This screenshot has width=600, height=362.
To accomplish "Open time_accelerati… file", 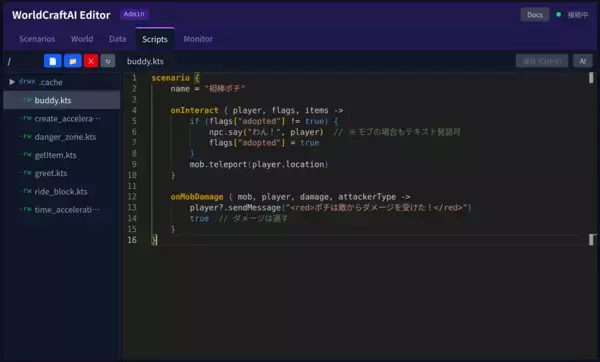I will pyautogui.click(x=62, y=209).
